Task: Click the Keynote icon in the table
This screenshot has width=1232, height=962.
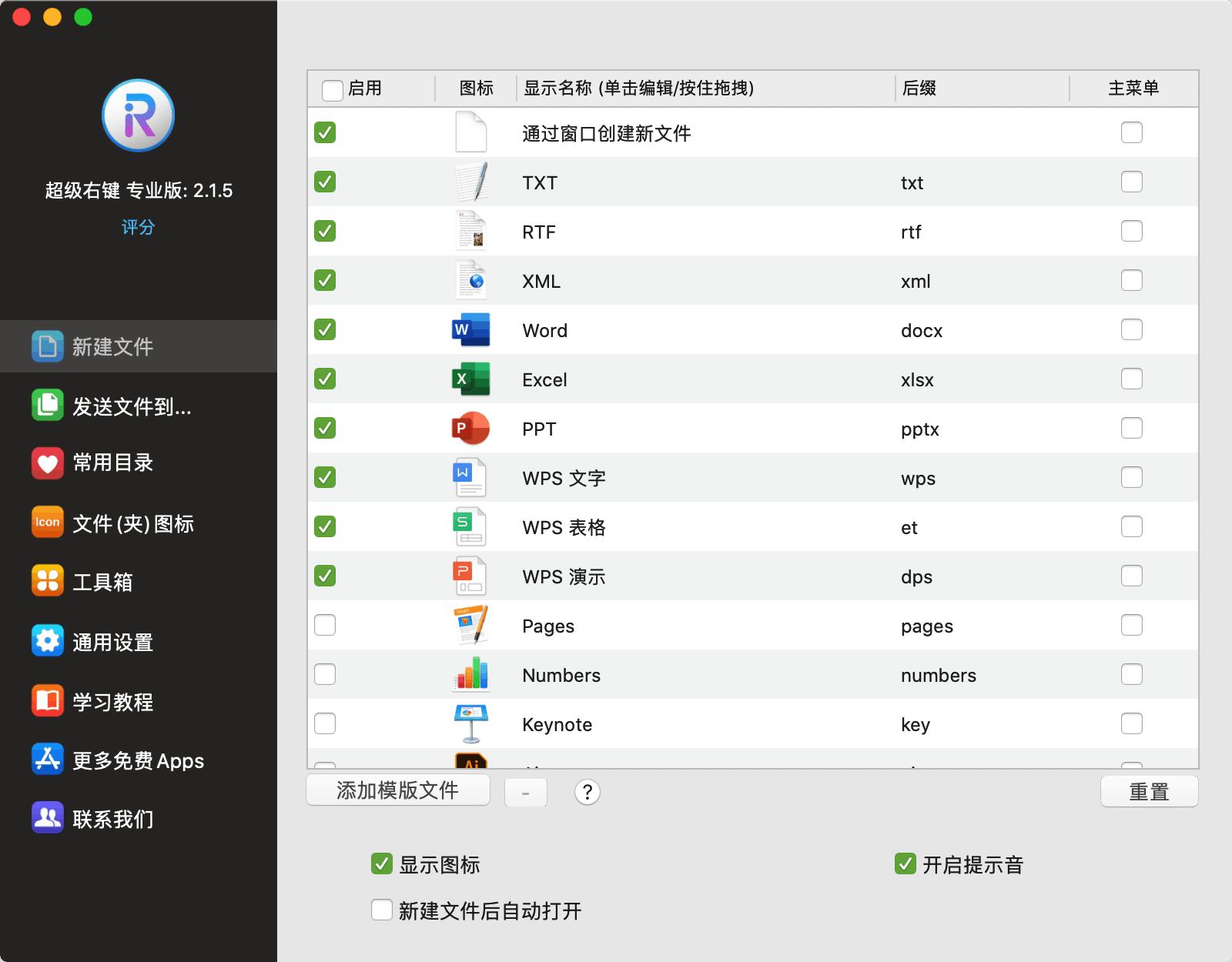Action: coord(470,724)
